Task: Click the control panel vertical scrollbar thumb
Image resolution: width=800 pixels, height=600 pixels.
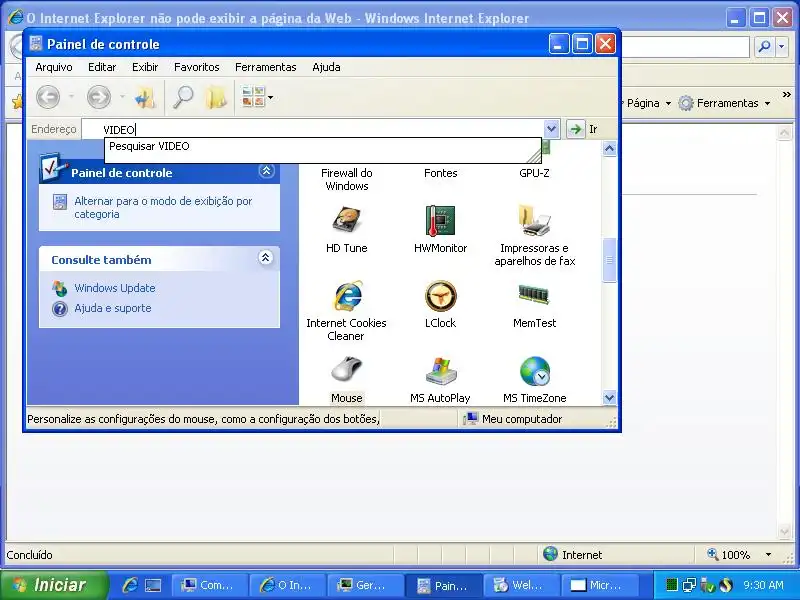Action: point(609,260)
